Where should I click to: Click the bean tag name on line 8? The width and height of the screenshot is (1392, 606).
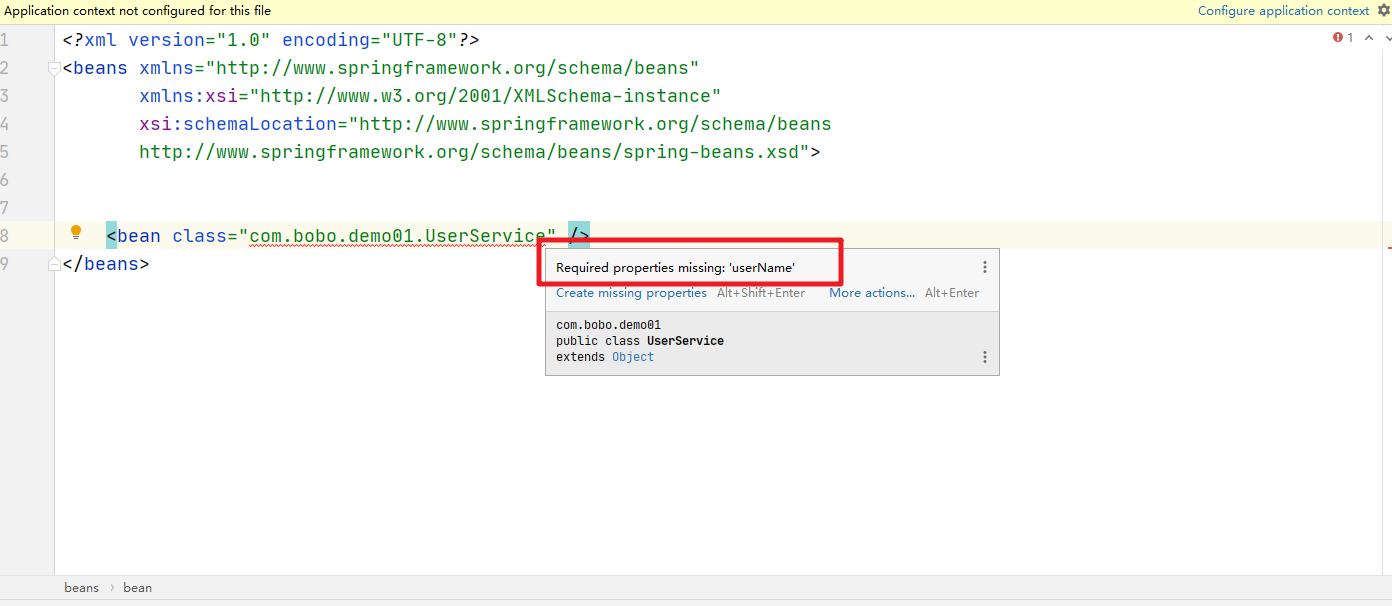click(x=139, y=236)
